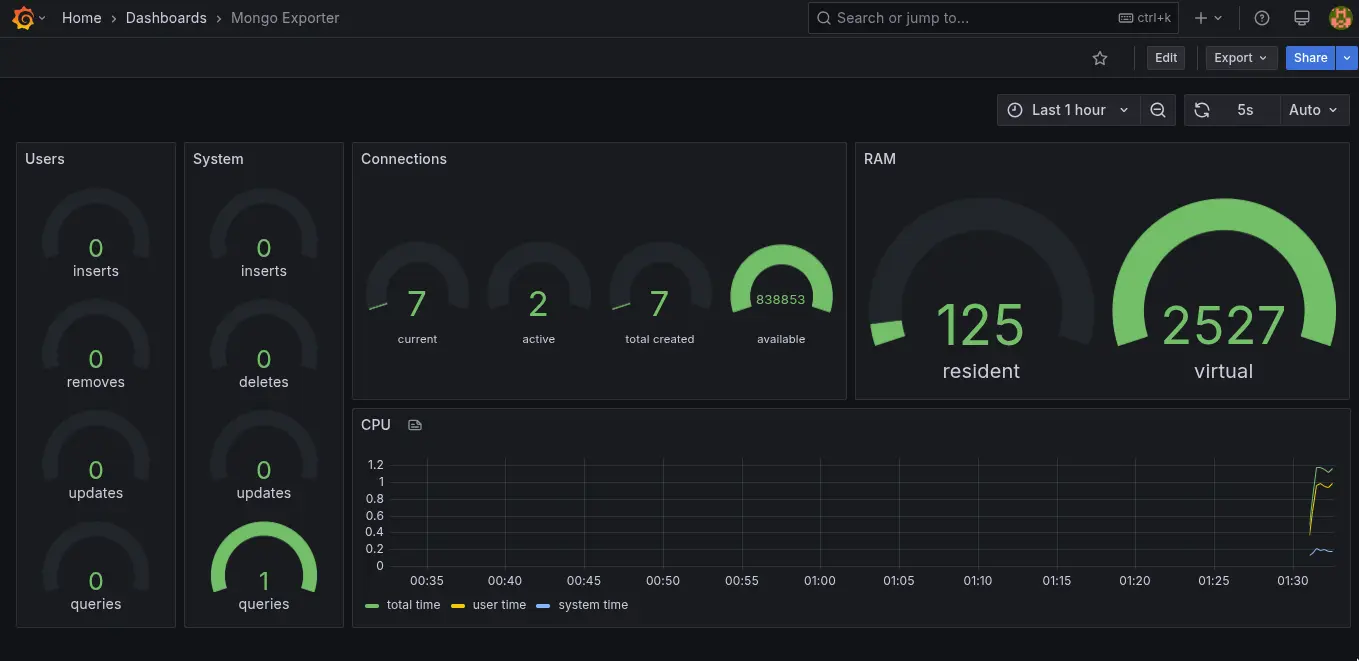The height and width of the screenshot is (661, 1359).
Task: Zoom out the time range with the magnifier icon
Action: point(1157,110)
